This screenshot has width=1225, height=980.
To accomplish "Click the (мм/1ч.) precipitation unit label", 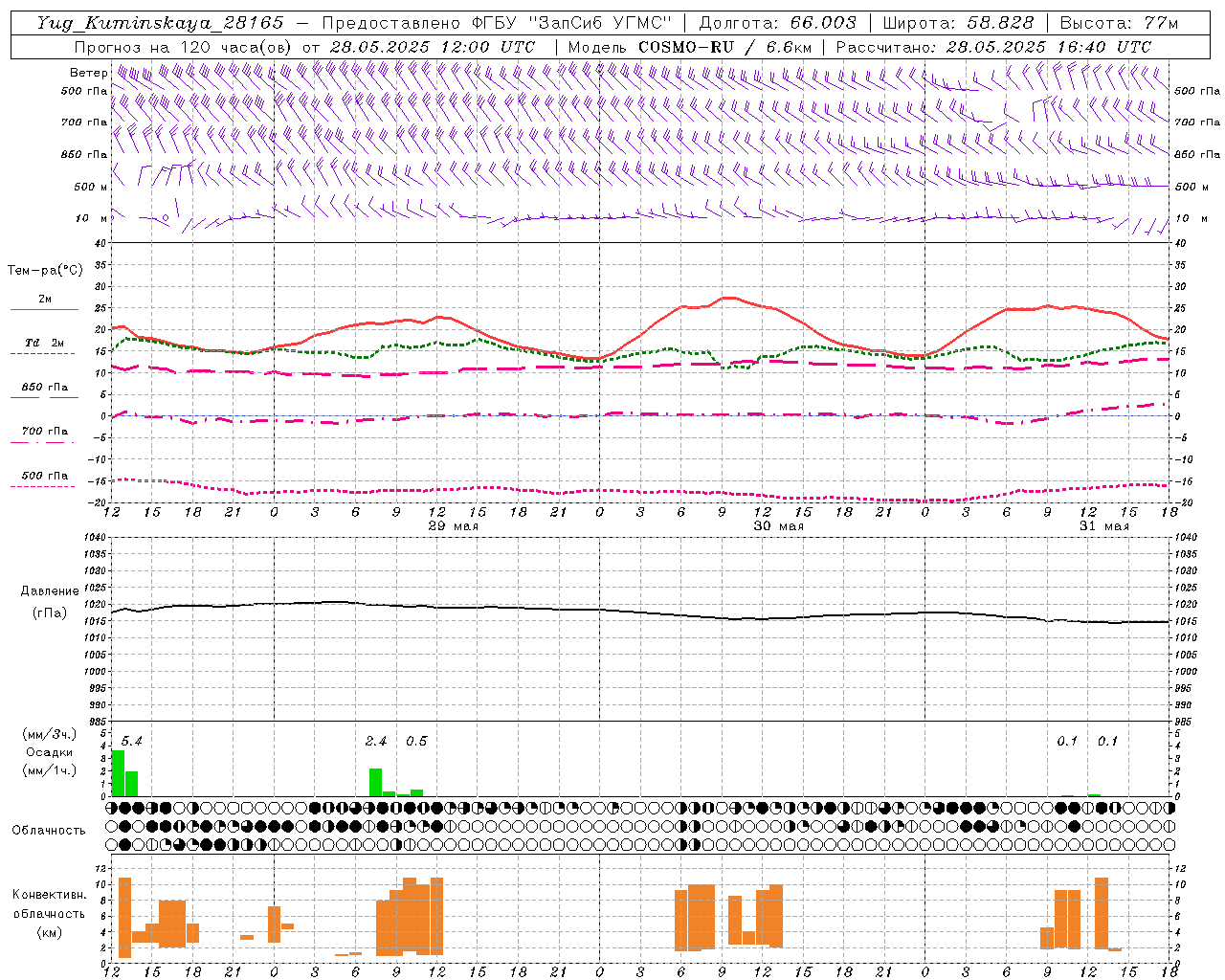I will click(x=49, y=770).
